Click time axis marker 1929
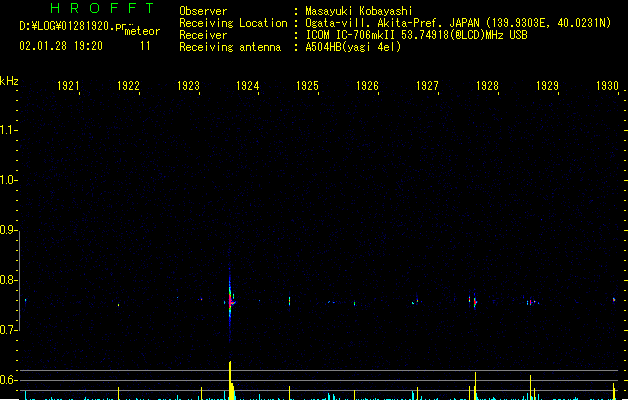 coord(547,86)
